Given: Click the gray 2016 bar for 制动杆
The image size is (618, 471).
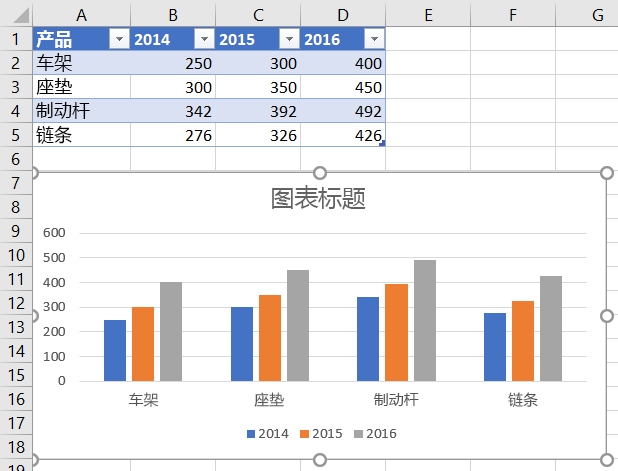Looking at the screenshot, I should 425,320.
